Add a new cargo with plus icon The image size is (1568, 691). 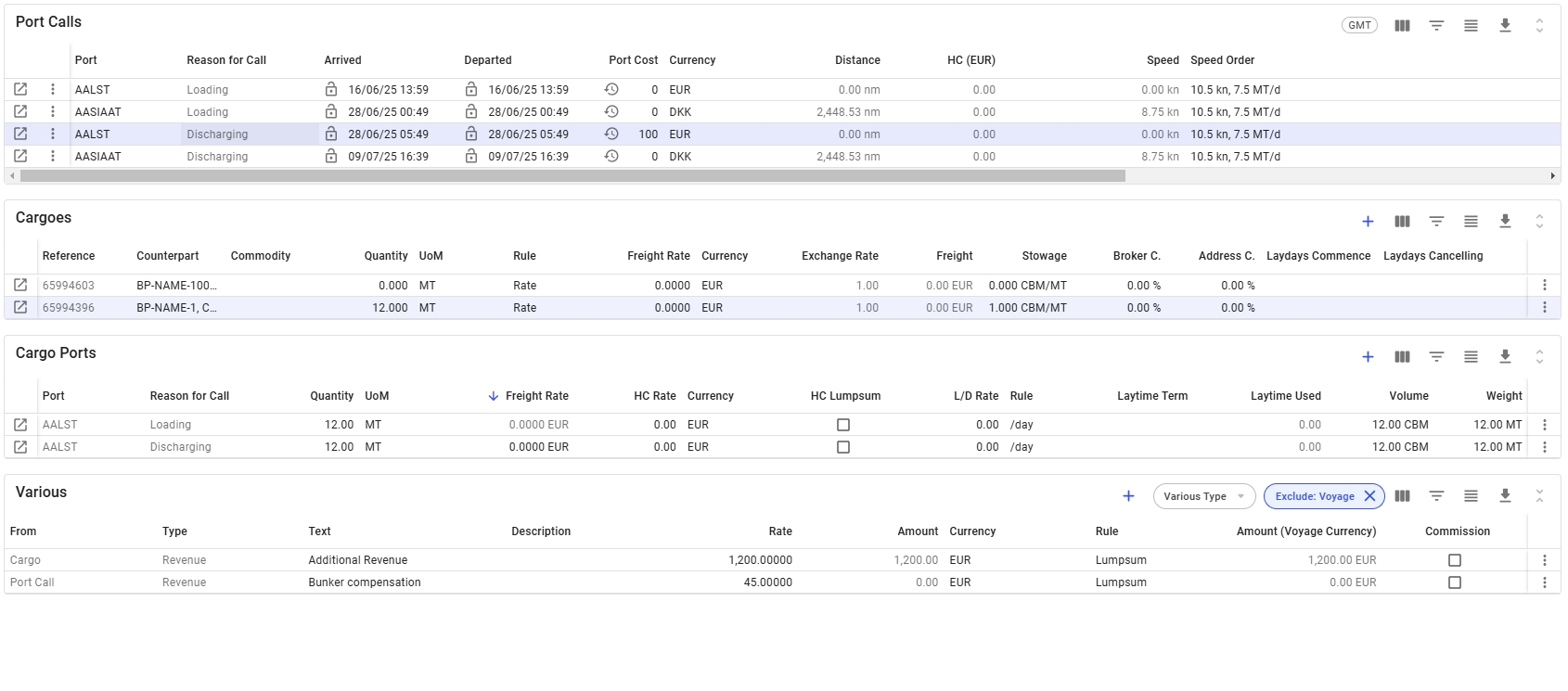[1368, 222]
